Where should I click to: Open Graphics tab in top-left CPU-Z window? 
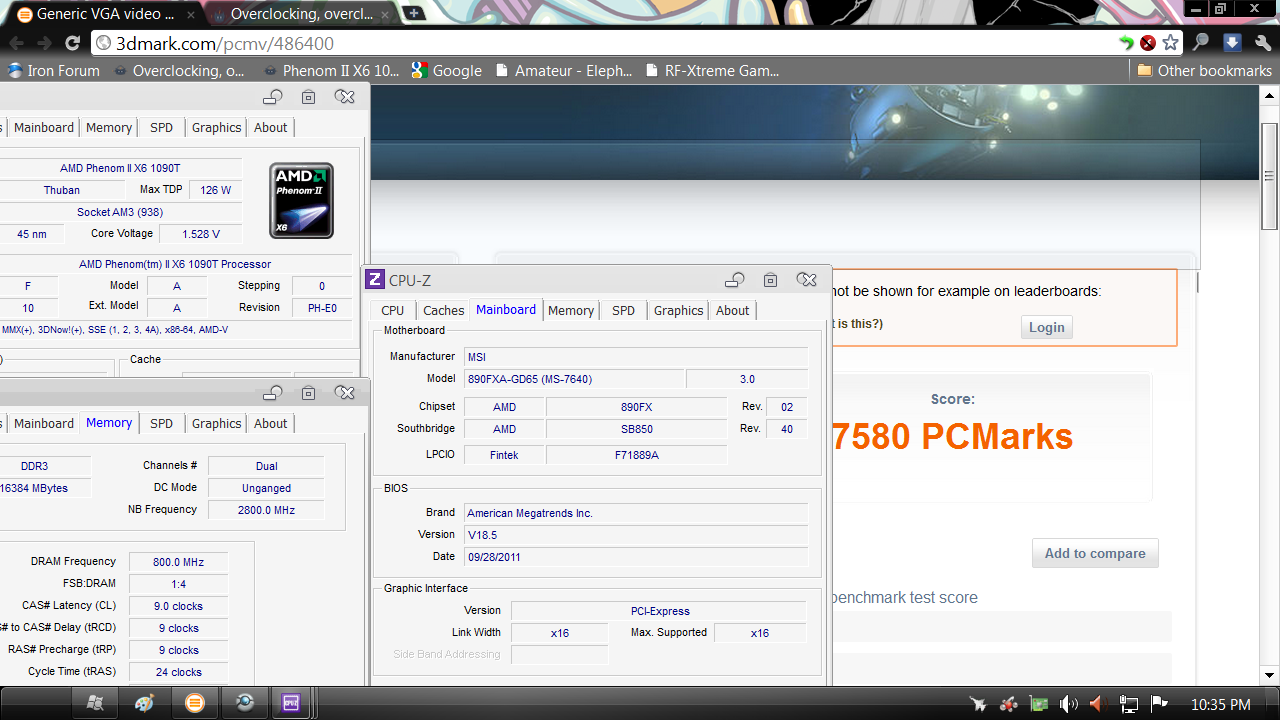pyautogui.click(x=216, y=128)
